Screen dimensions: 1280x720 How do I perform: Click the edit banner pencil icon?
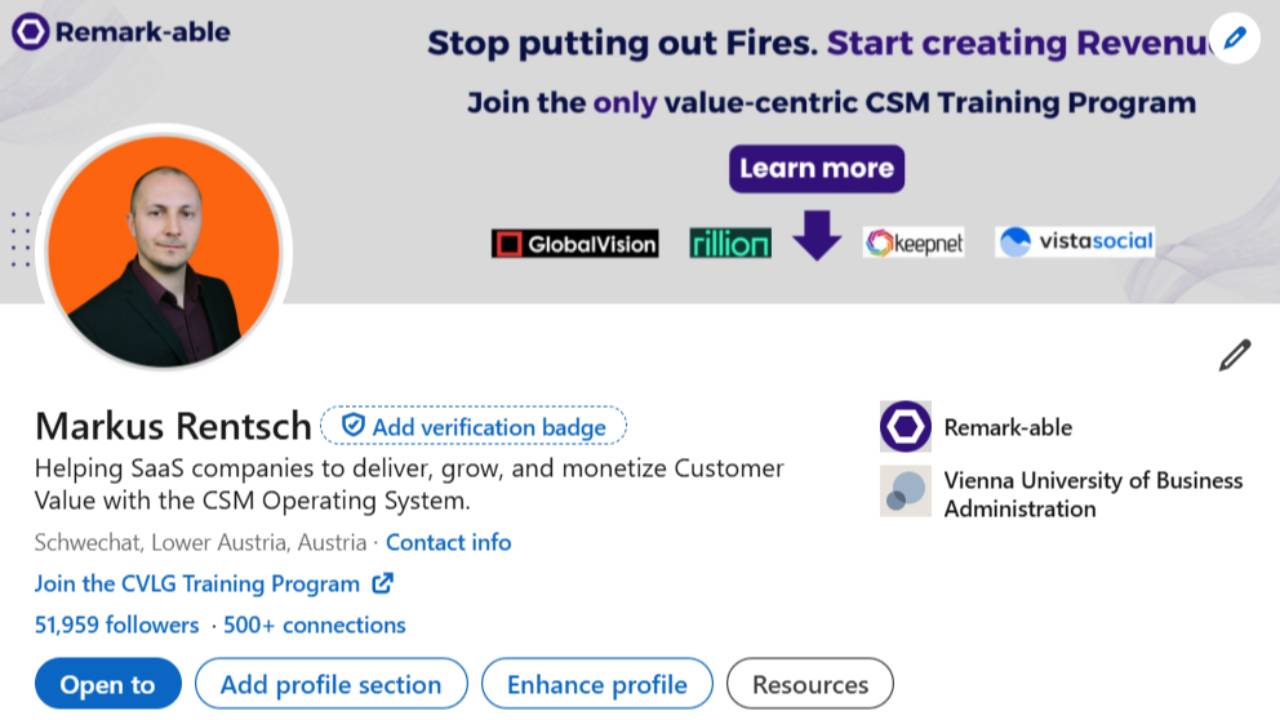[x=1235, y=38]
